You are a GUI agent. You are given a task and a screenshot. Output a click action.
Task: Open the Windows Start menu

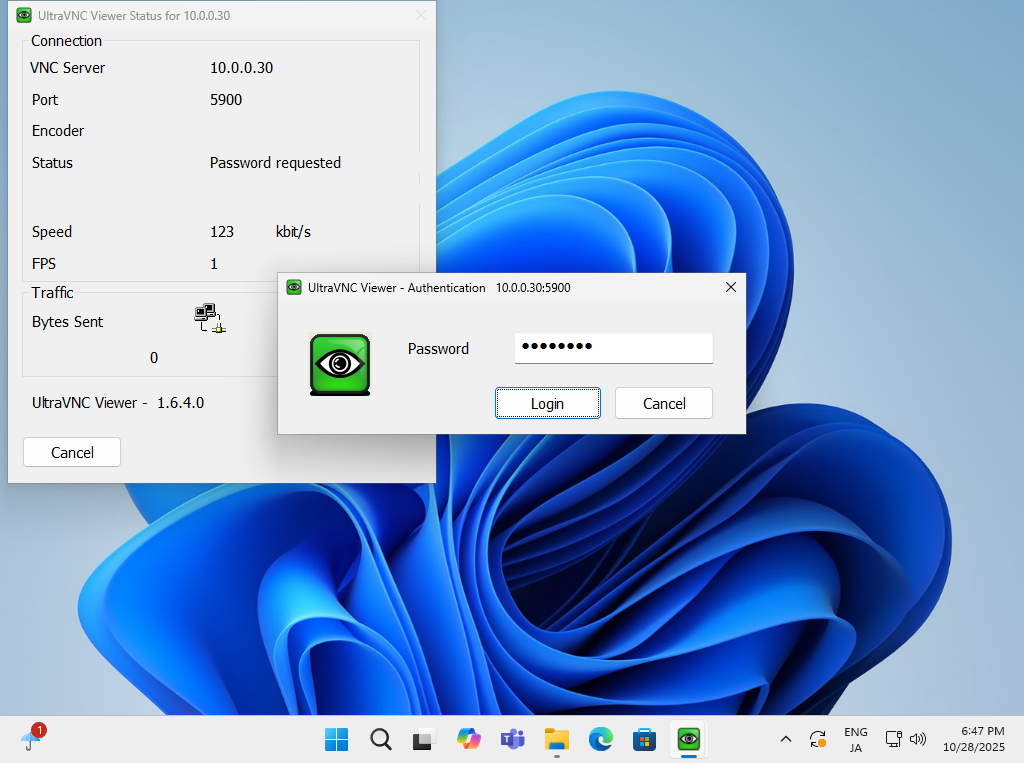tap(337, 739)
